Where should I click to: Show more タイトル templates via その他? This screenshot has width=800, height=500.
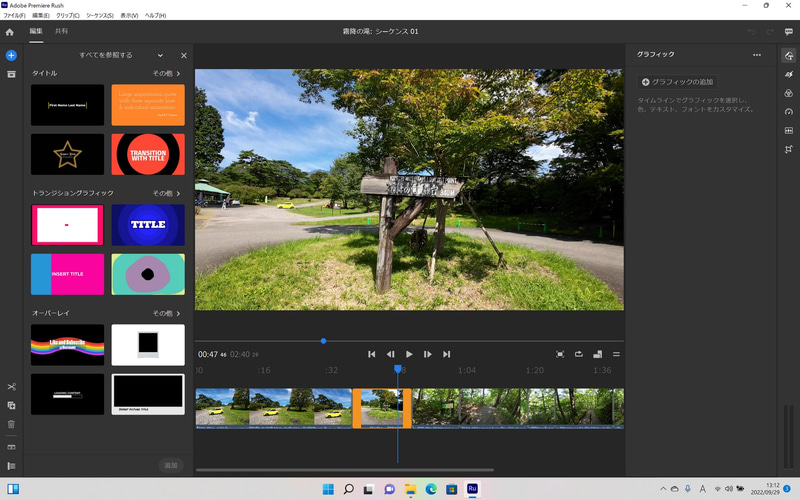(167, 73)
